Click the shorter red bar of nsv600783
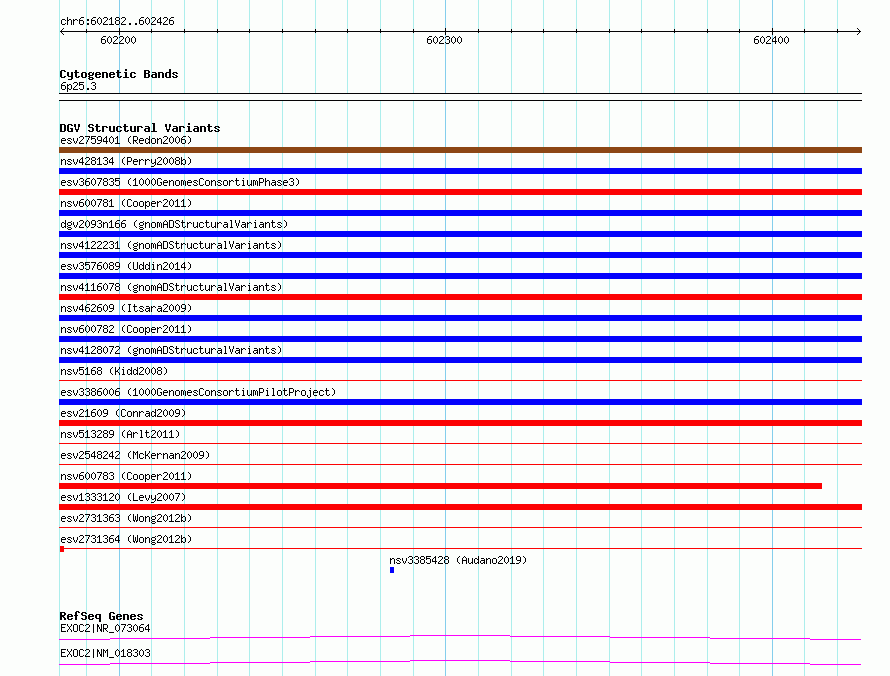 tap(440, 486)
